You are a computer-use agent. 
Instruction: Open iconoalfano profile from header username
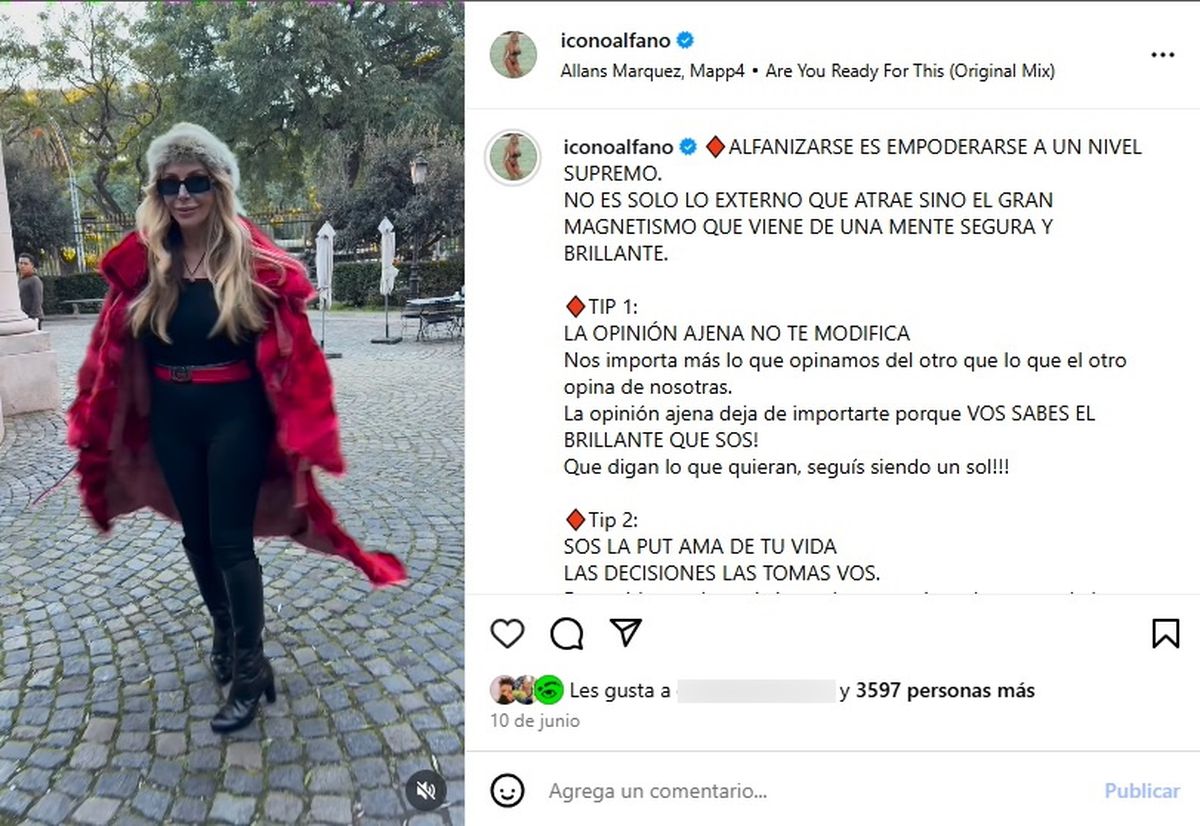pos(617,41)
